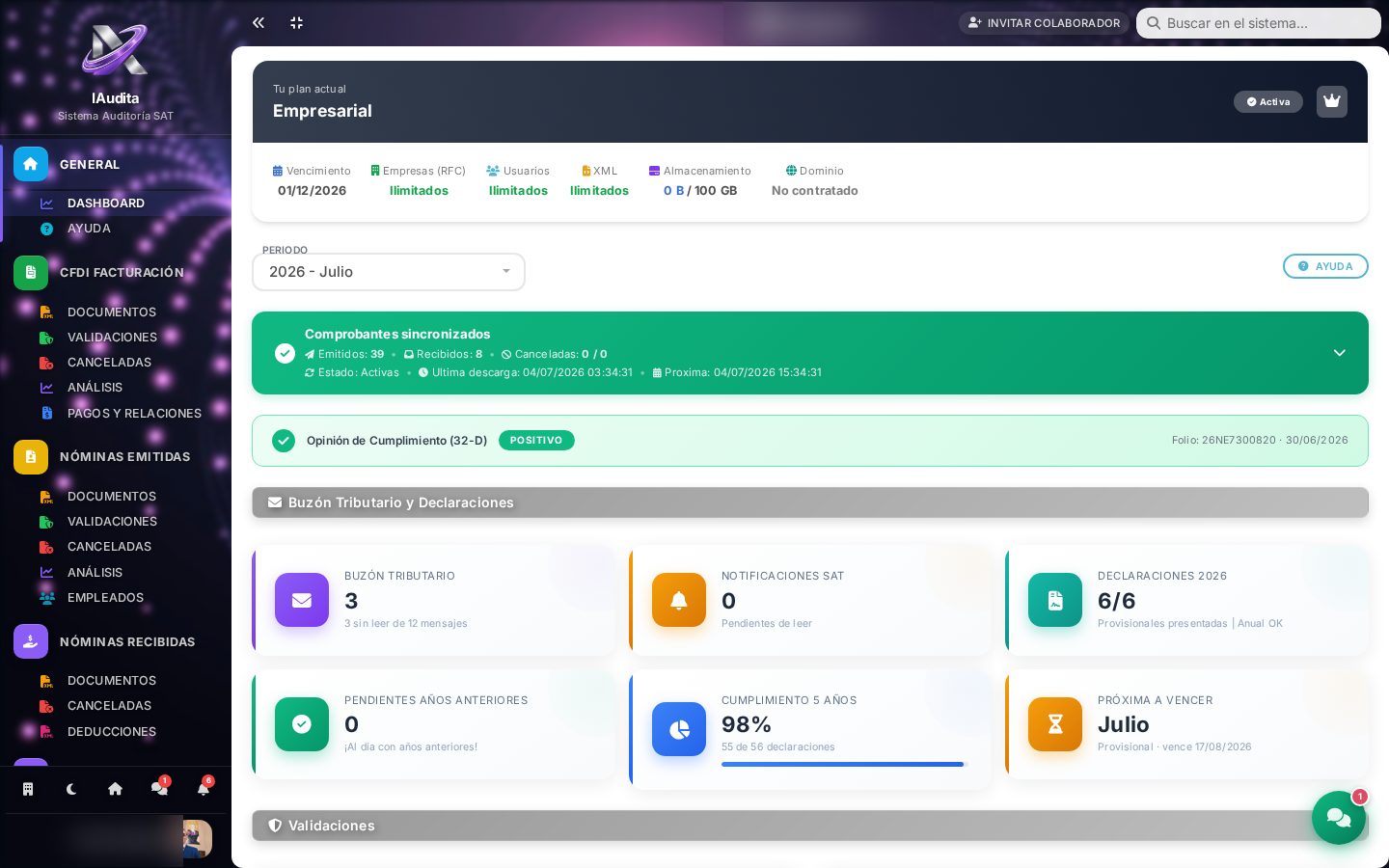This screenshot has height=868, width=1389.
Task: Expand the NÓMINAS RECIBIDAS group label
Action: 127,642
